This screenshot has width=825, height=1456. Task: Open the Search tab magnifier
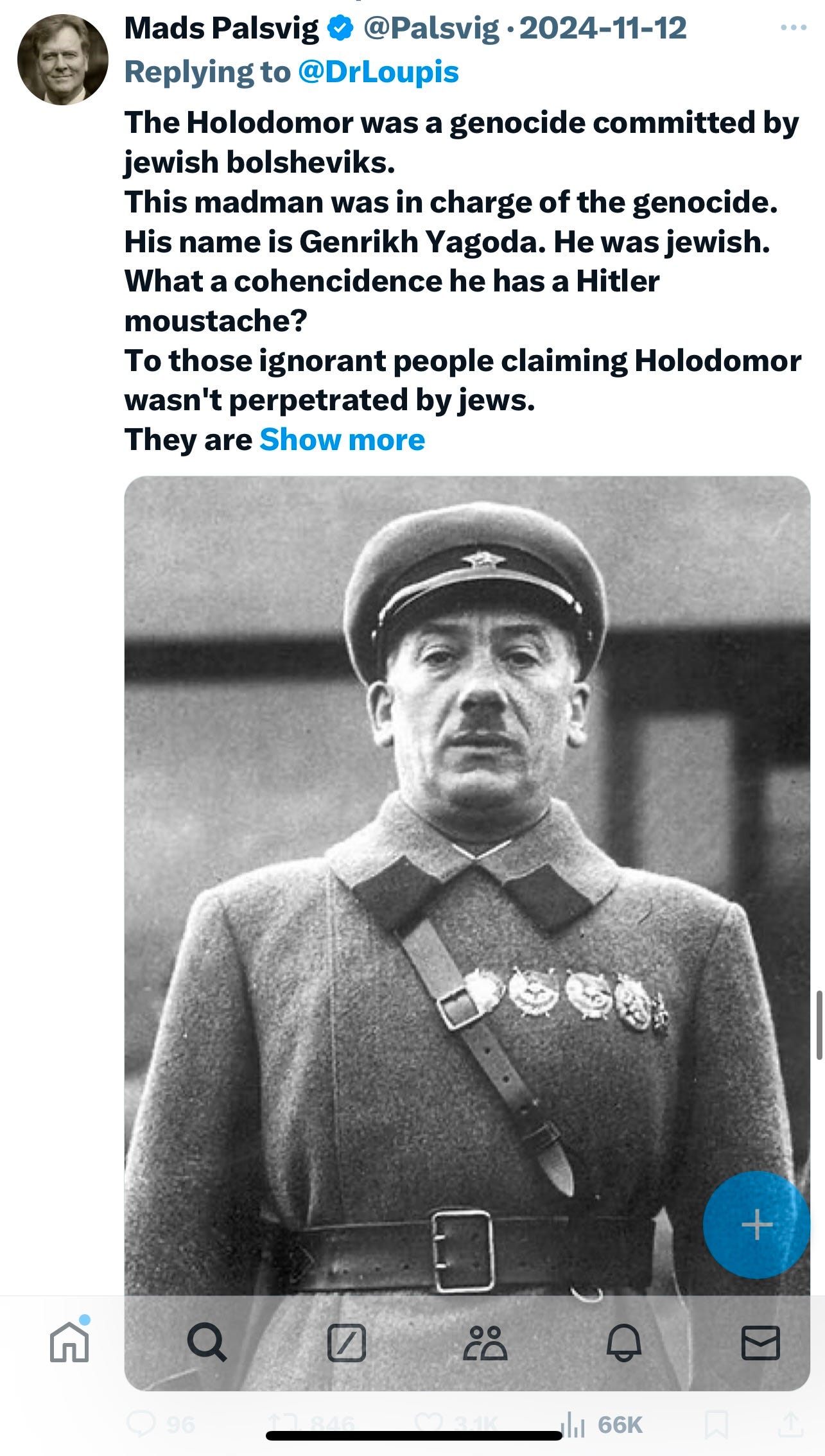[x=207, y=1343]
